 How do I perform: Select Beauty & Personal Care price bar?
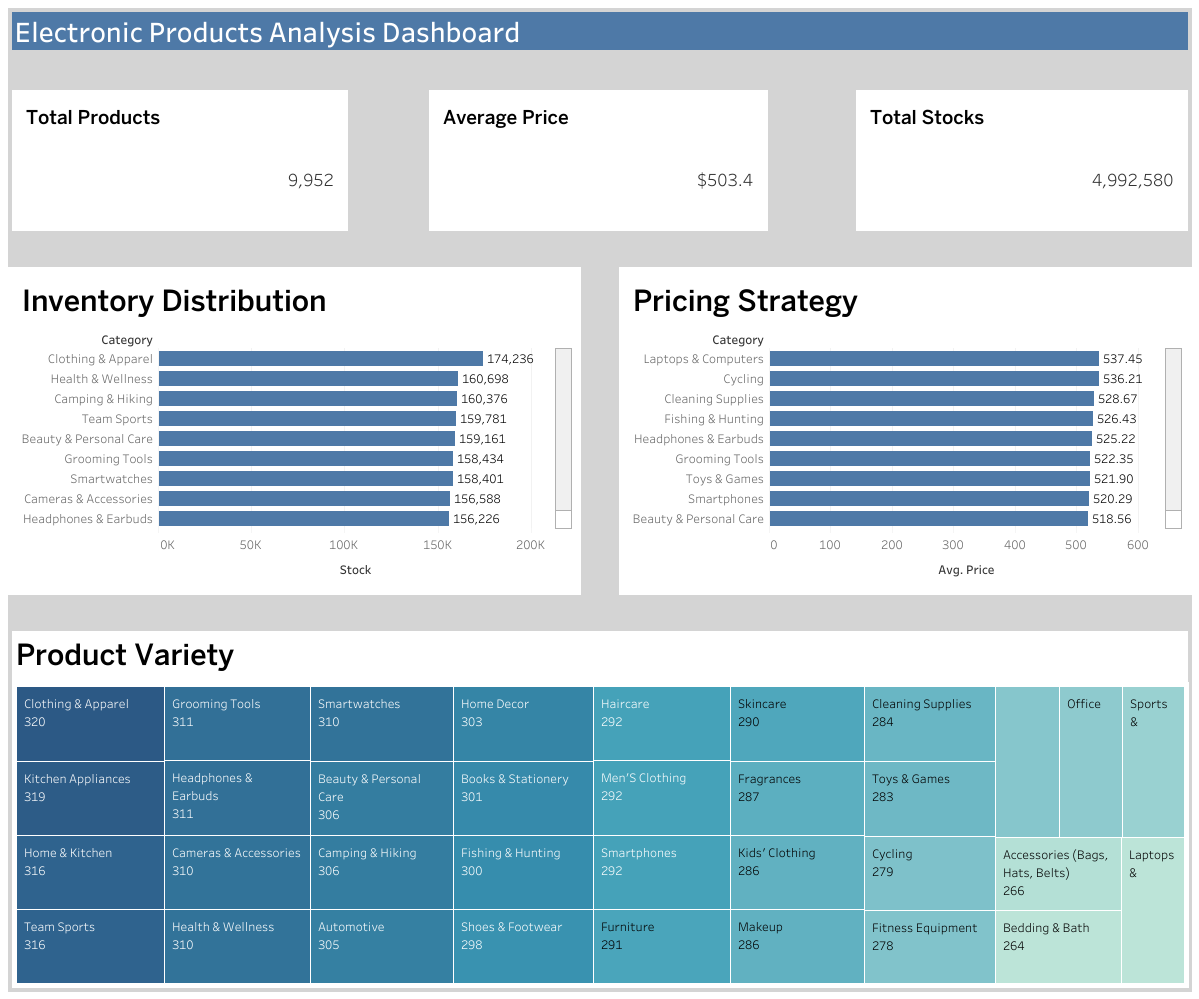pos(928,518)
